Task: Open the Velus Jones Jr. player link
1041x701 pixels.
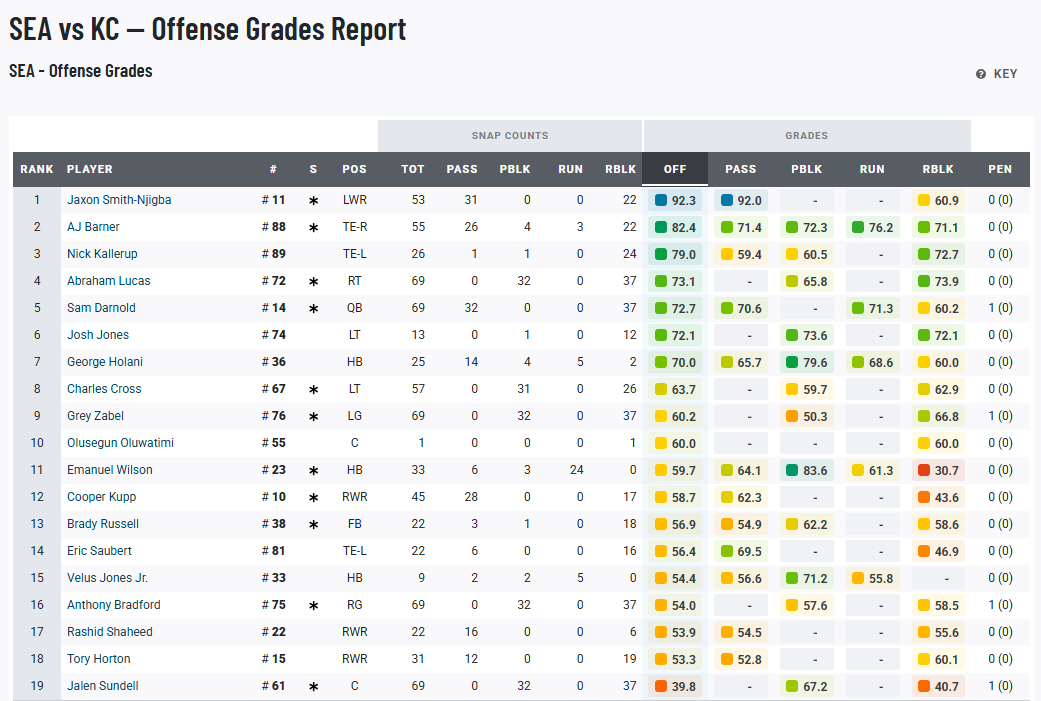Action: coord(107,578)
